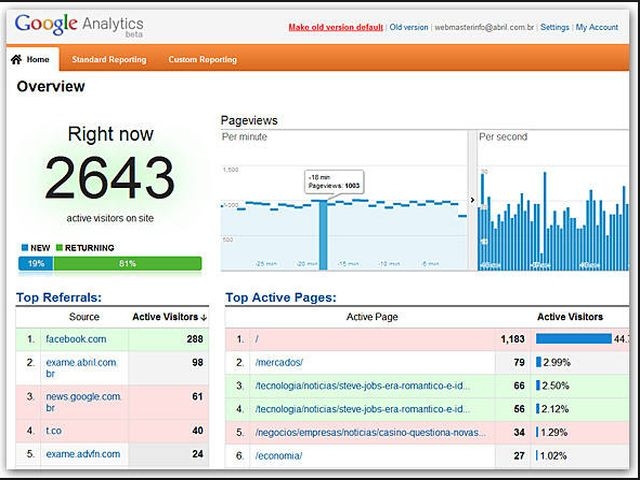This screenshot has height=480, width=640.
Task: Open exame.advfn.com referral source
Action: (x=83, y=454)
